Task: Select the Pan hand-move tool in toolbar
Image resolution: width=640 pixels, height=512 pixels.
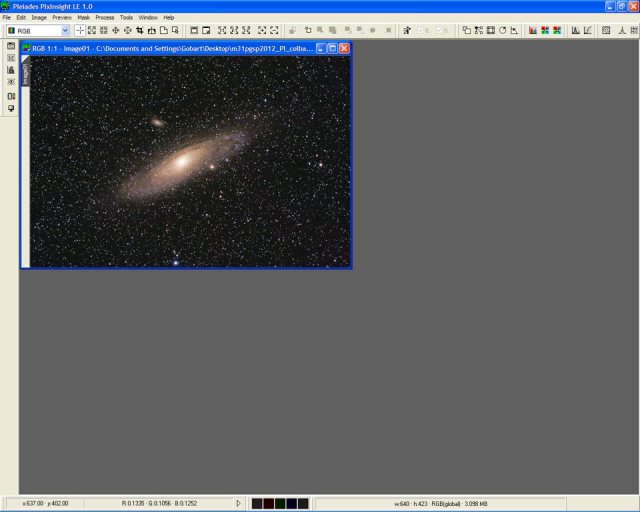Action: click(x=115, y=31)
